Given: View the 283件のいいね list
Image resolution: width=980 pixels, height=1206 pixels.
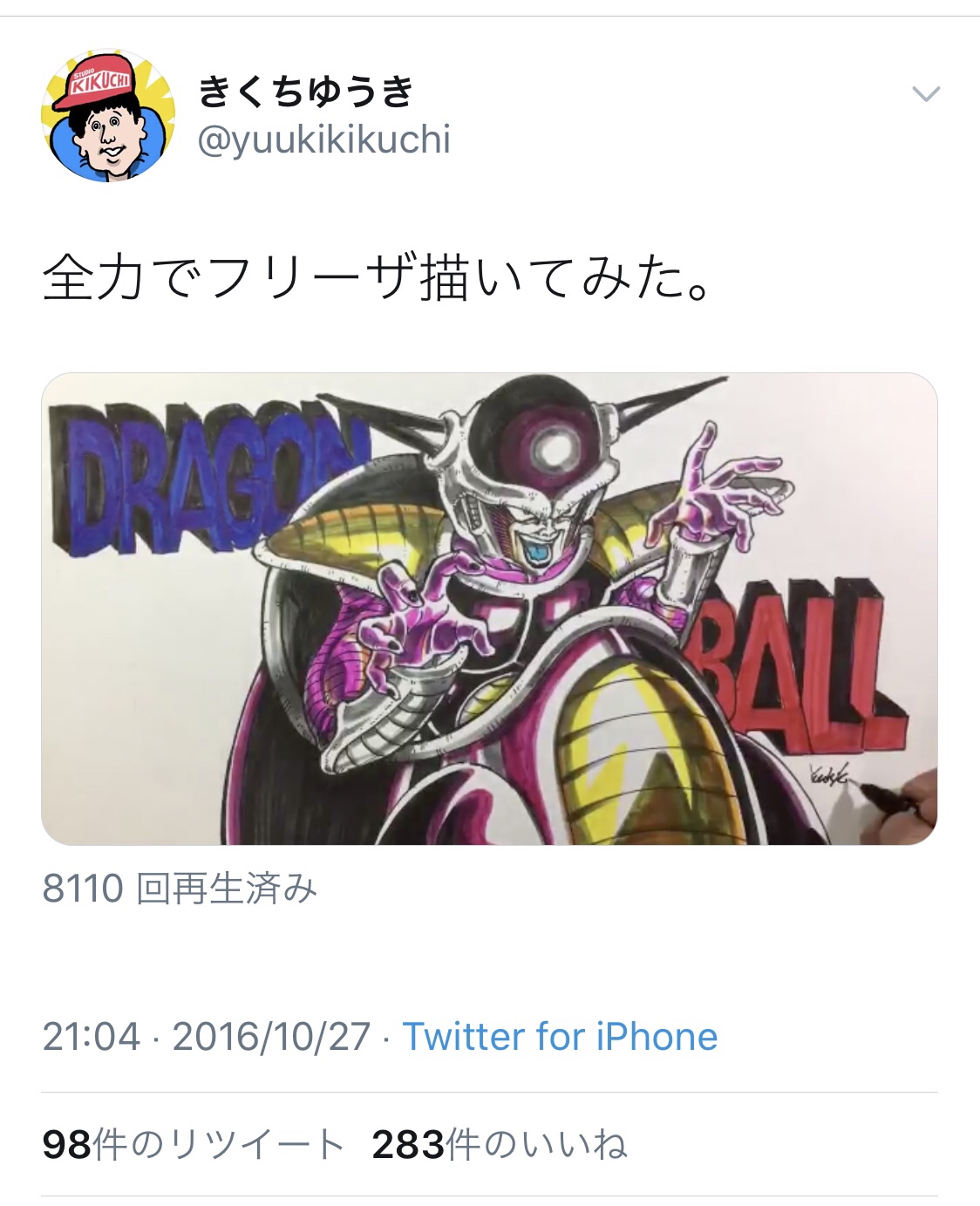Looking at the screenshot, I should click(x=500, y=1144).
